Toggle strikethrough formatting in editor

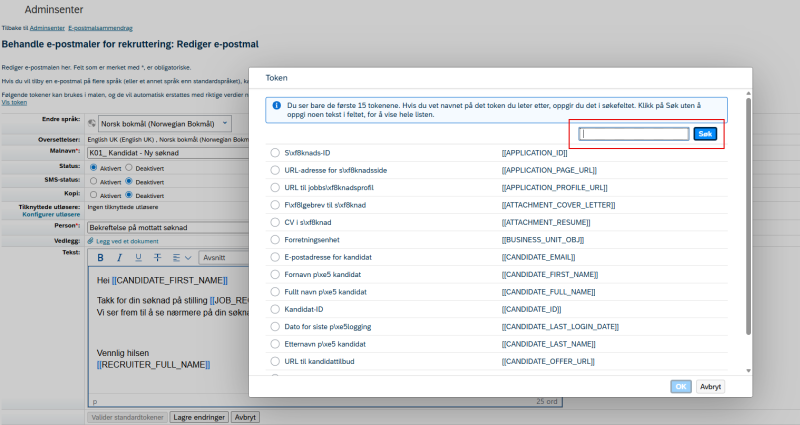tap(157, 258)
